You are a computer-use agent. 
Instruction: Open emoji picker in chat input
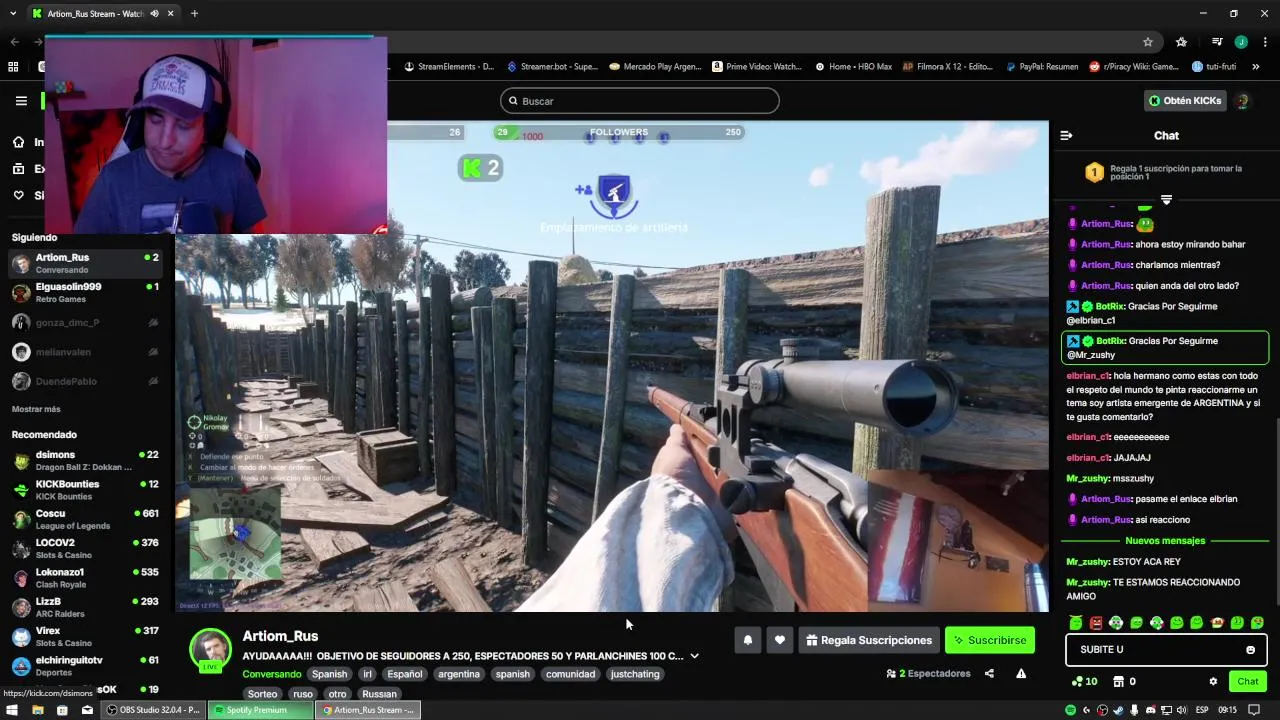(x=1250, y=650)
